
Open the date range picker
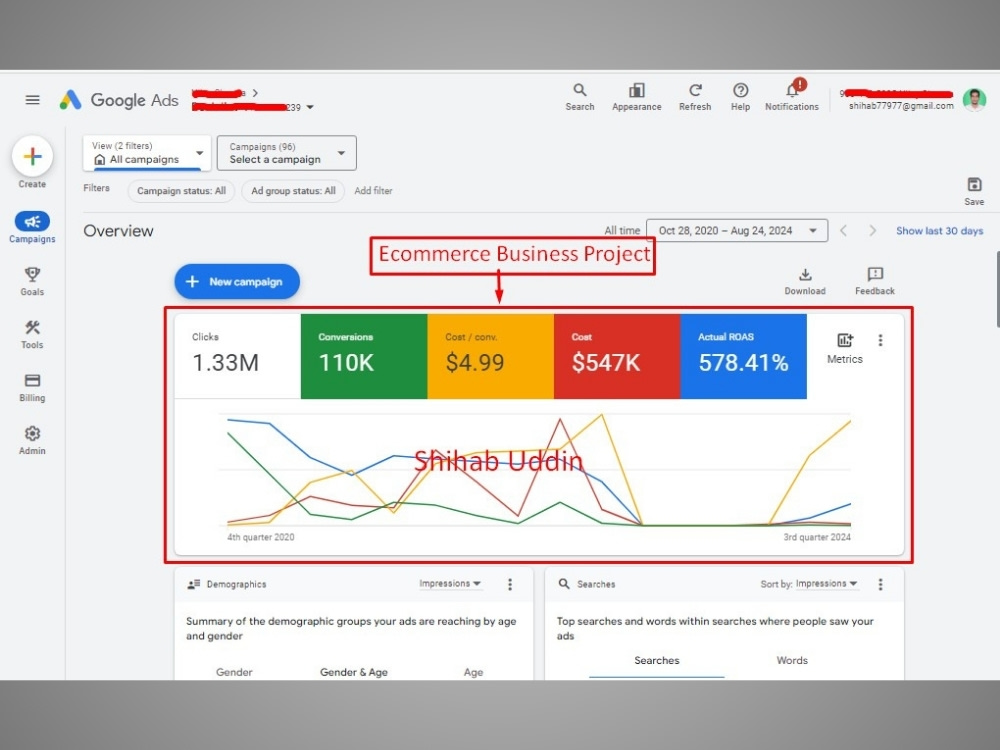[x=737, y=231]
